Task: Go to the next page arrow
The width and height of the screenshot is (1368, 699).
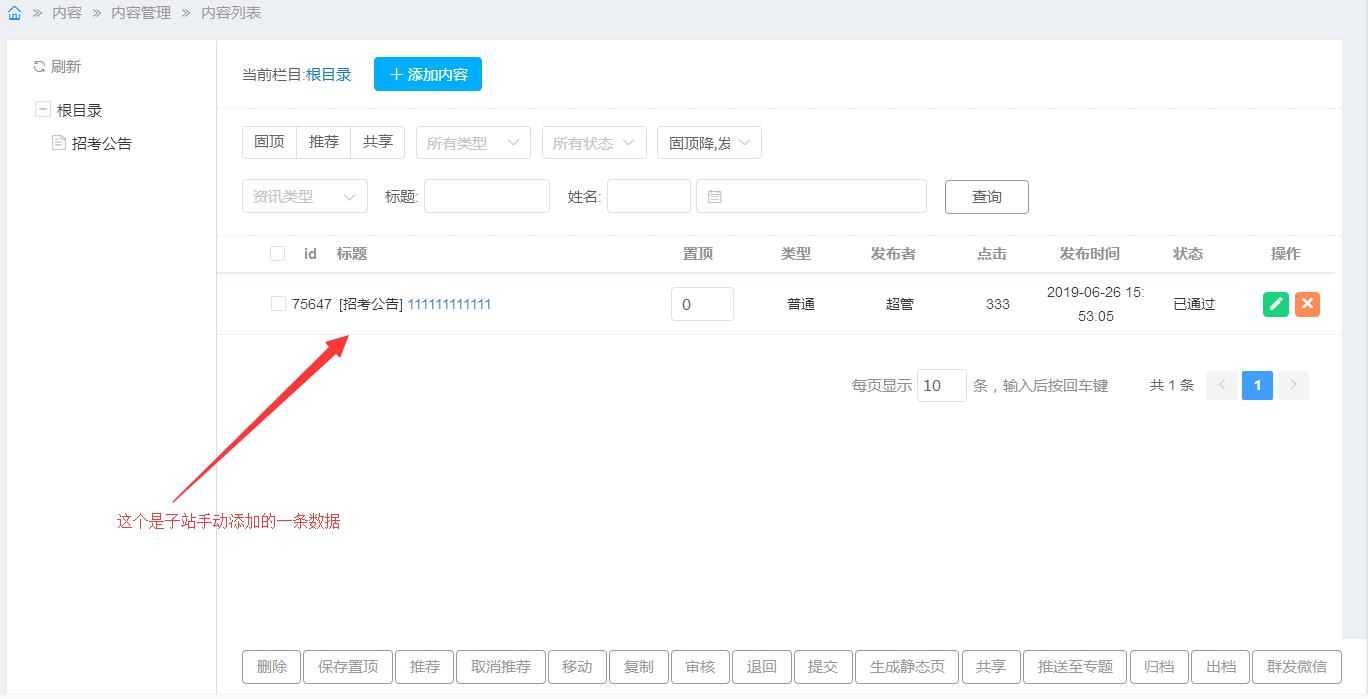Action: [1293, 385]
